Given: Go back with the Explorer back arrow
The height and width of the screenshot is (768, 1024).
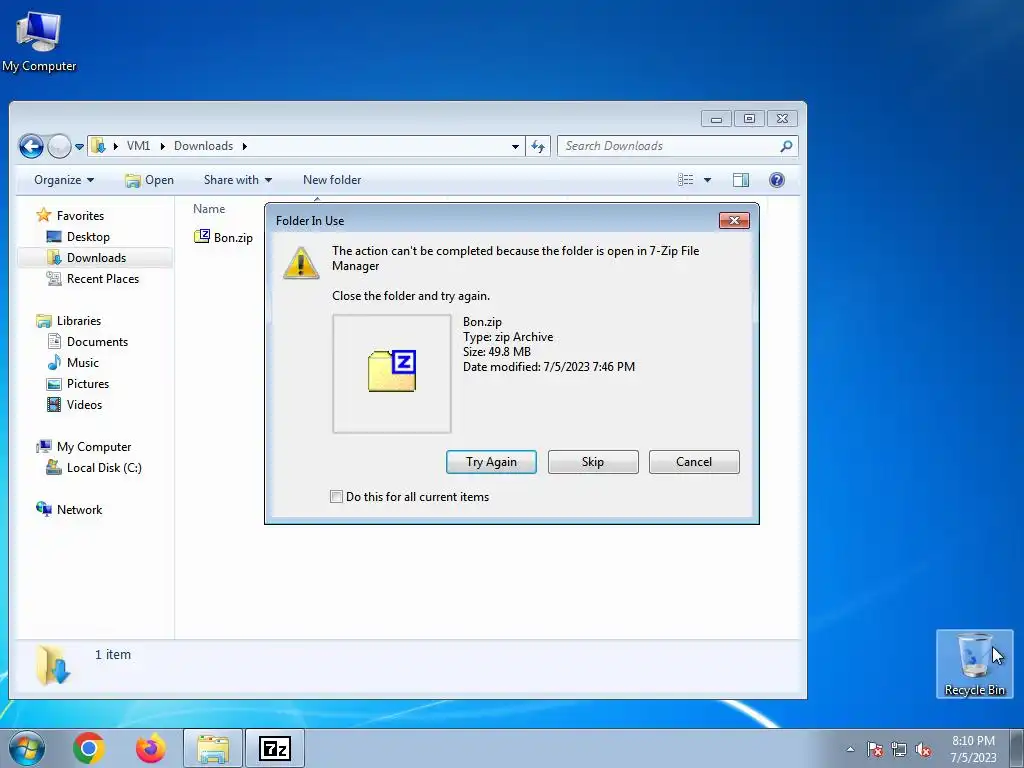Looking at the screenshot, I should [31, 146].
